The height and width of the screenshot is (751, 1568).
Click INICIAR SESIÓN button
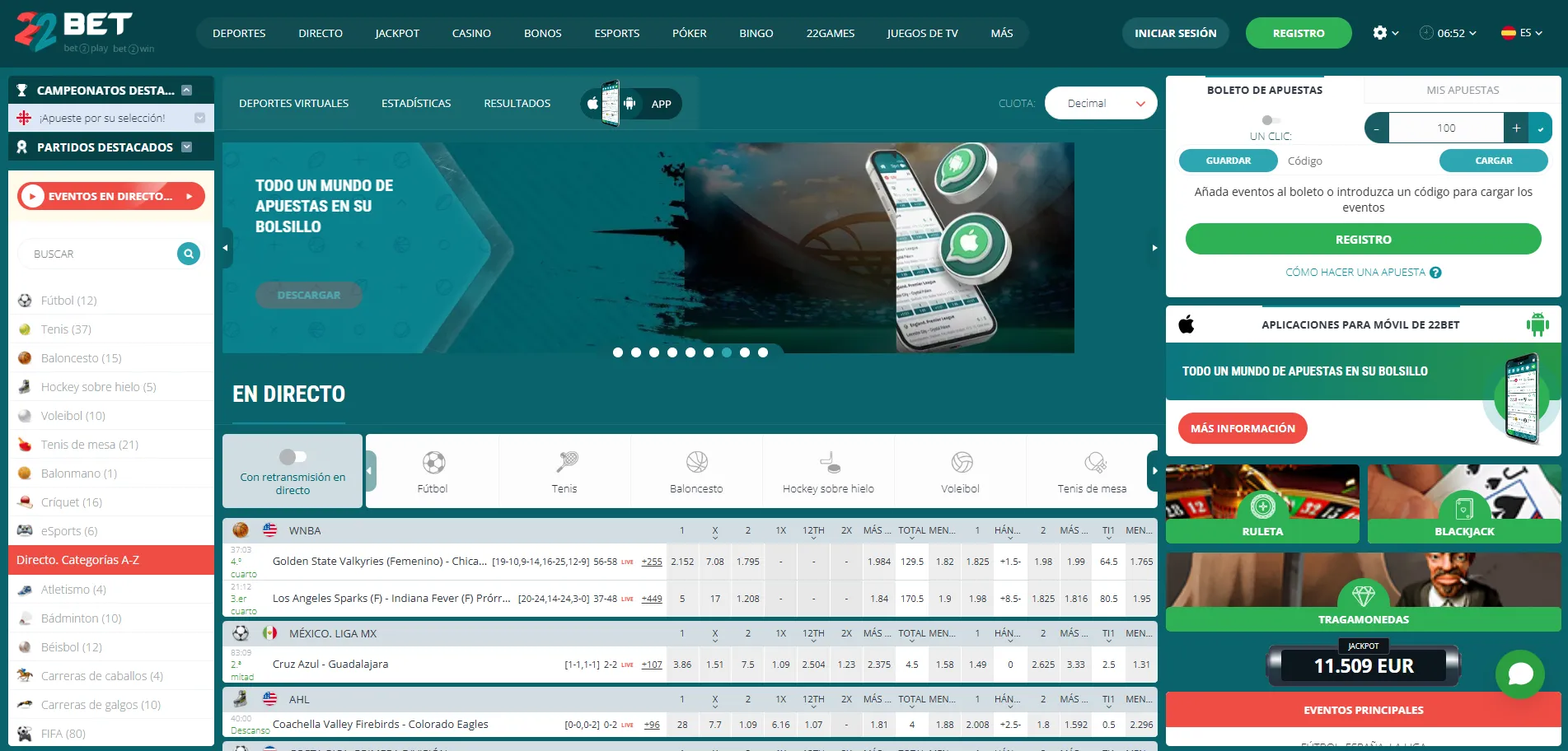[1176, 33]
